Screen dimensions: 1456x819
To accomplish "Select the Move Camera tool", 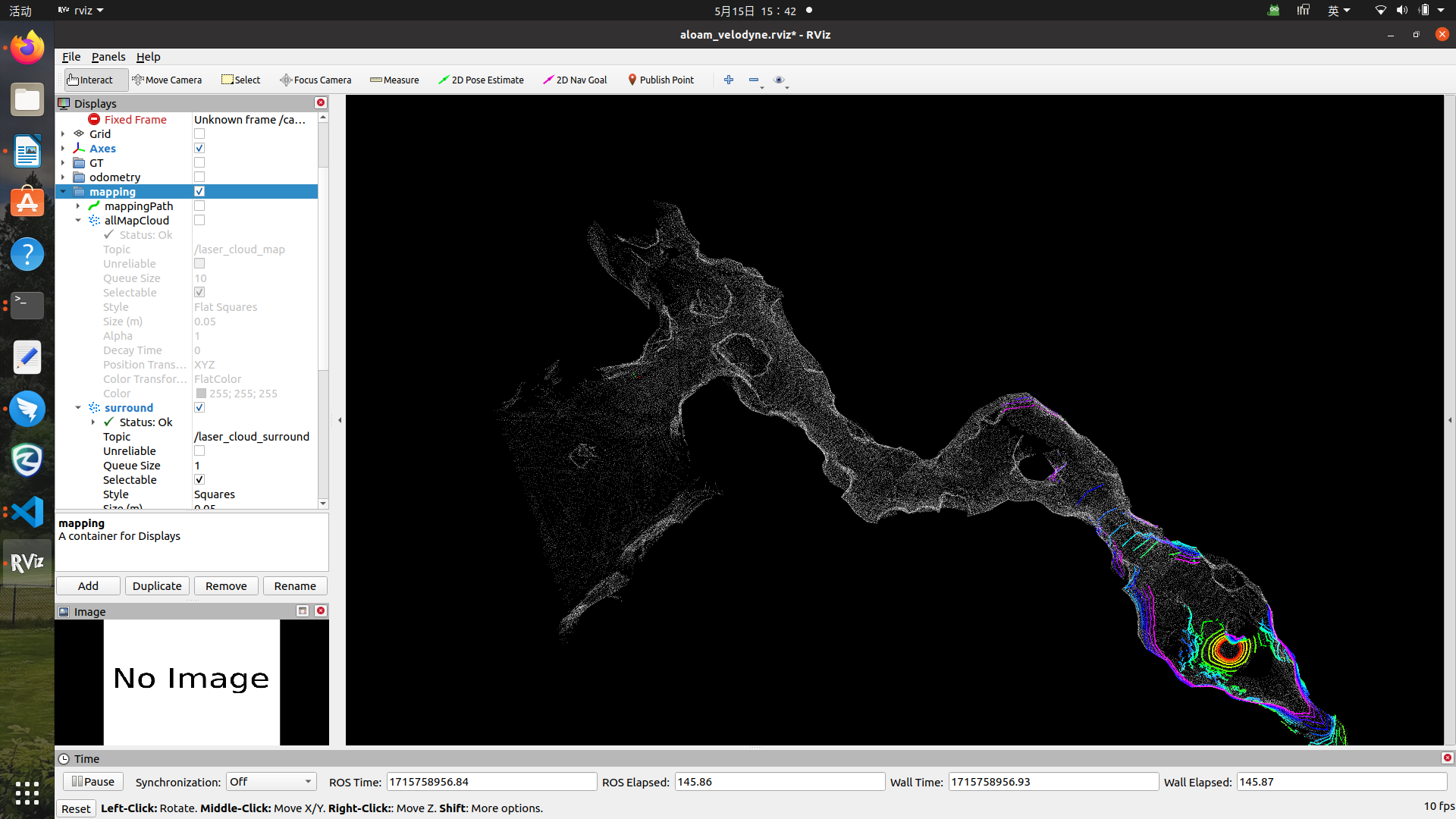I will 167,80.
